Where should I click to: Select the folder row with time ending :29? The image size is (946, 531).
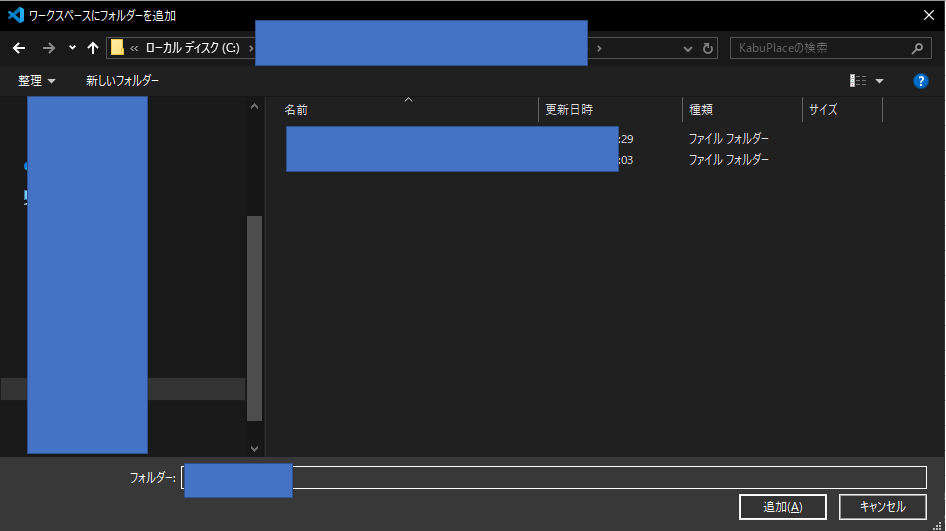pos(528,139)
